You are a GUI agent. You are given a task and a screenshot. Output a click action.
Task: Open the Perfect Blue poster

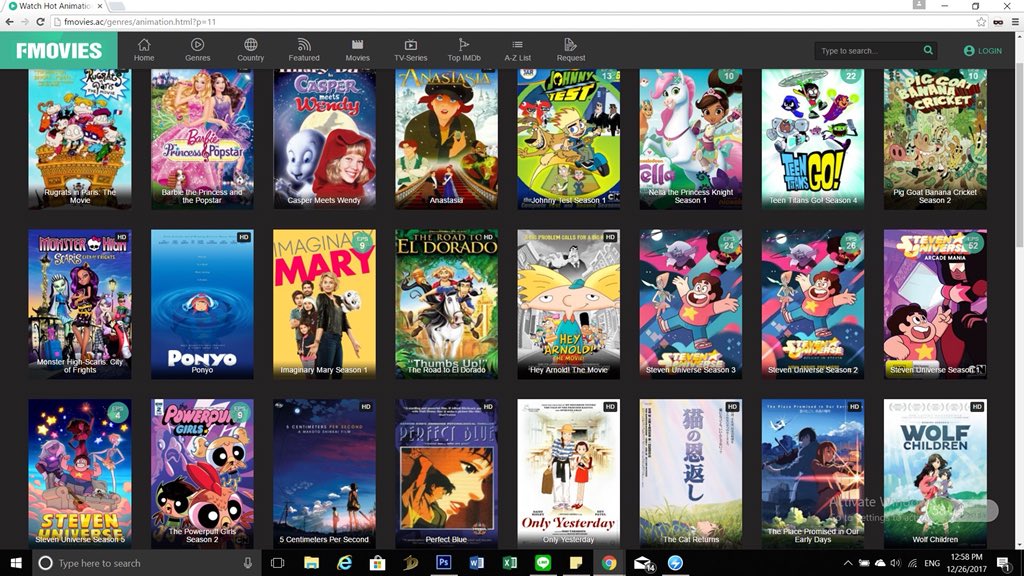[446, 473]
